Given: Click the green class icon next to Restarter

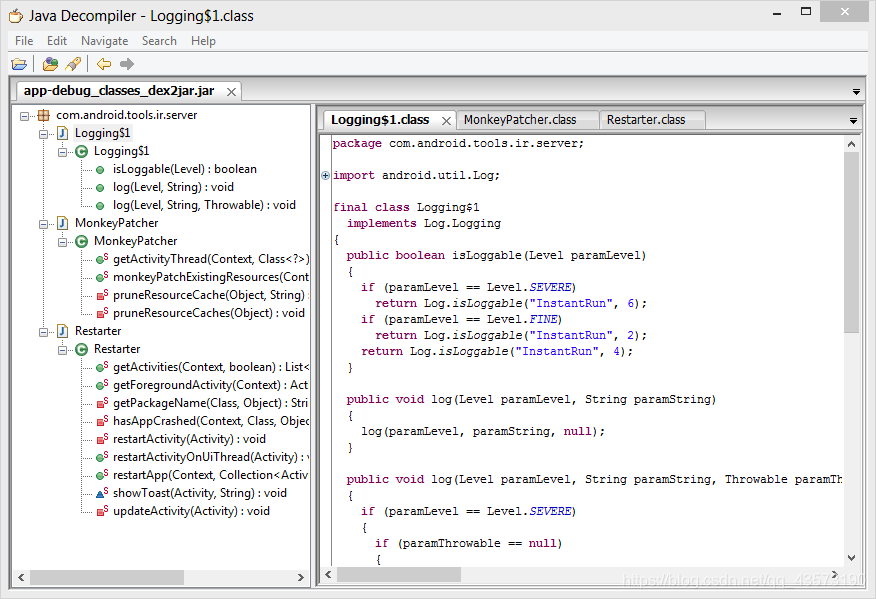Looking at the screenshot, I should [x=82, y=349].
